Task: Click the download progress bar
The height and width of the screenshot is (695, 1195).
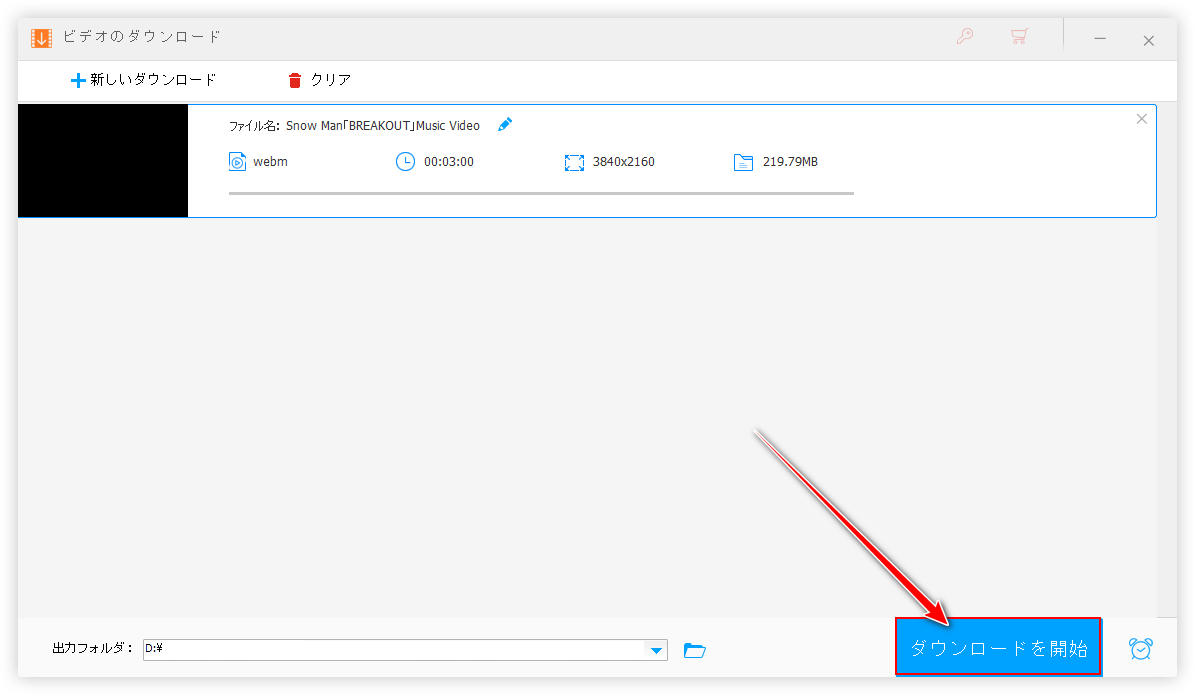Action: click(x=541, y=194)
